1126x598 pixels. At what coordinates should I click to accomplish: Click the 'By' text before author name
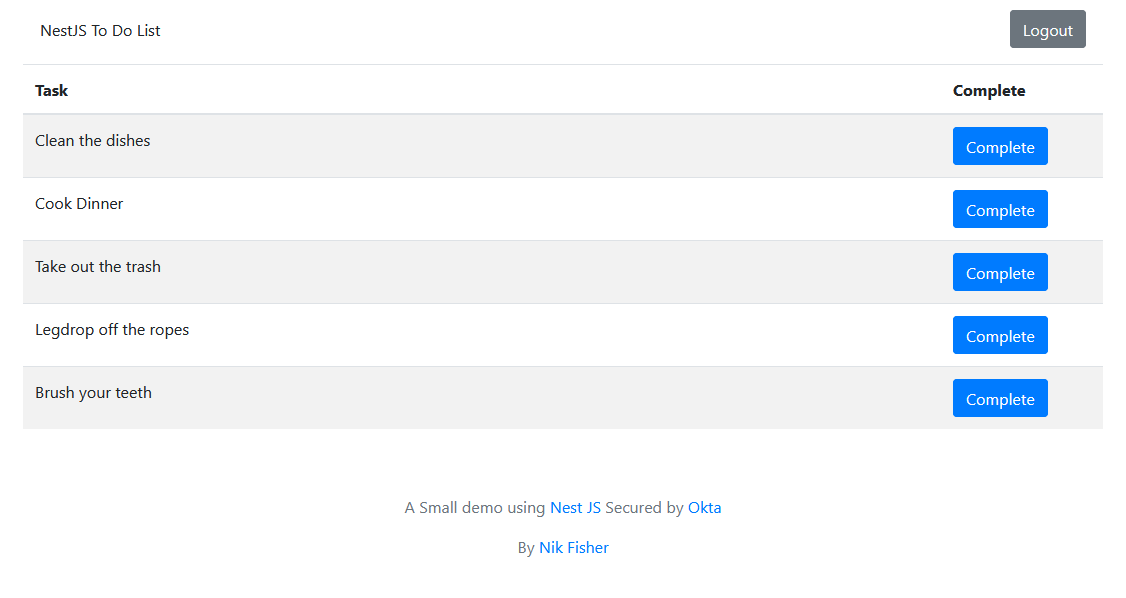click(x=526, y=548)
